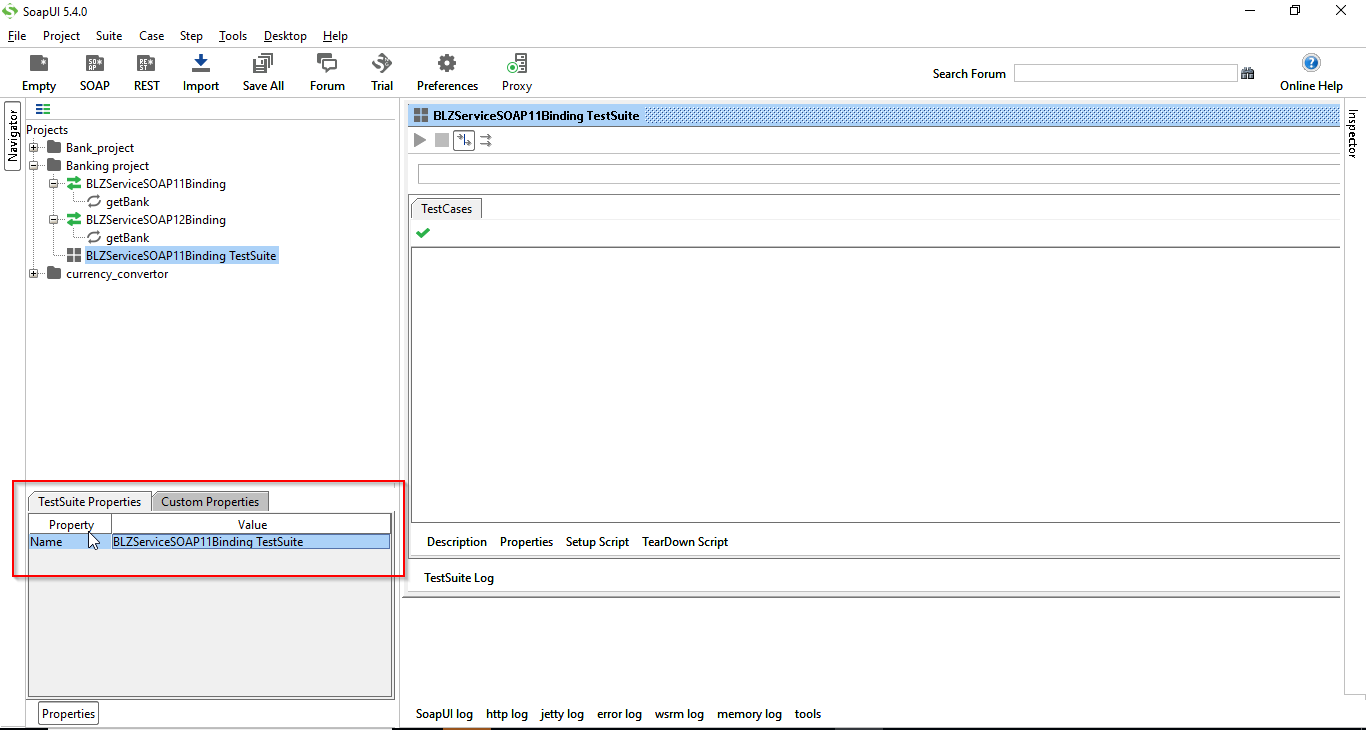Click inside the Search Forum field
1366x730 pixels.
pyautogui.click(x=1125, y=72)
